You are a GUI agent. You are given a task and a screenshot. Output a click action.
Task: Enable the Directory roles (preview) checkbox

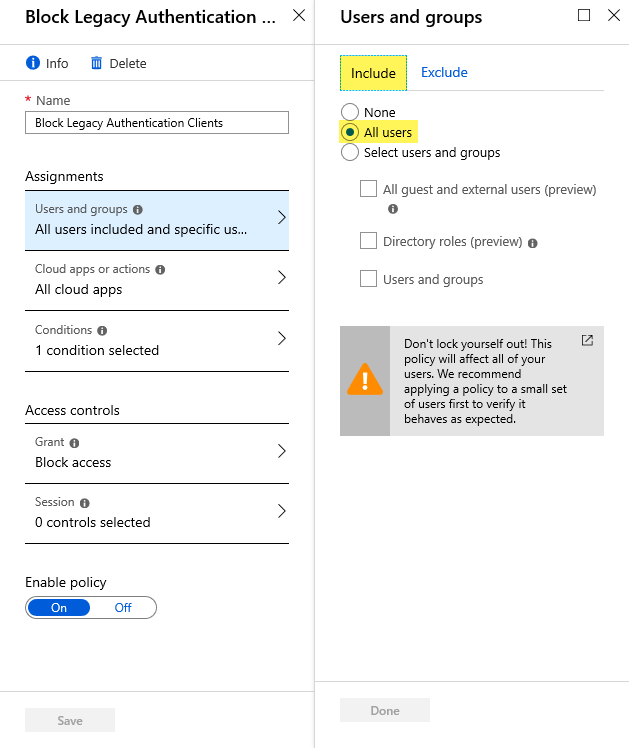point(368,240)
